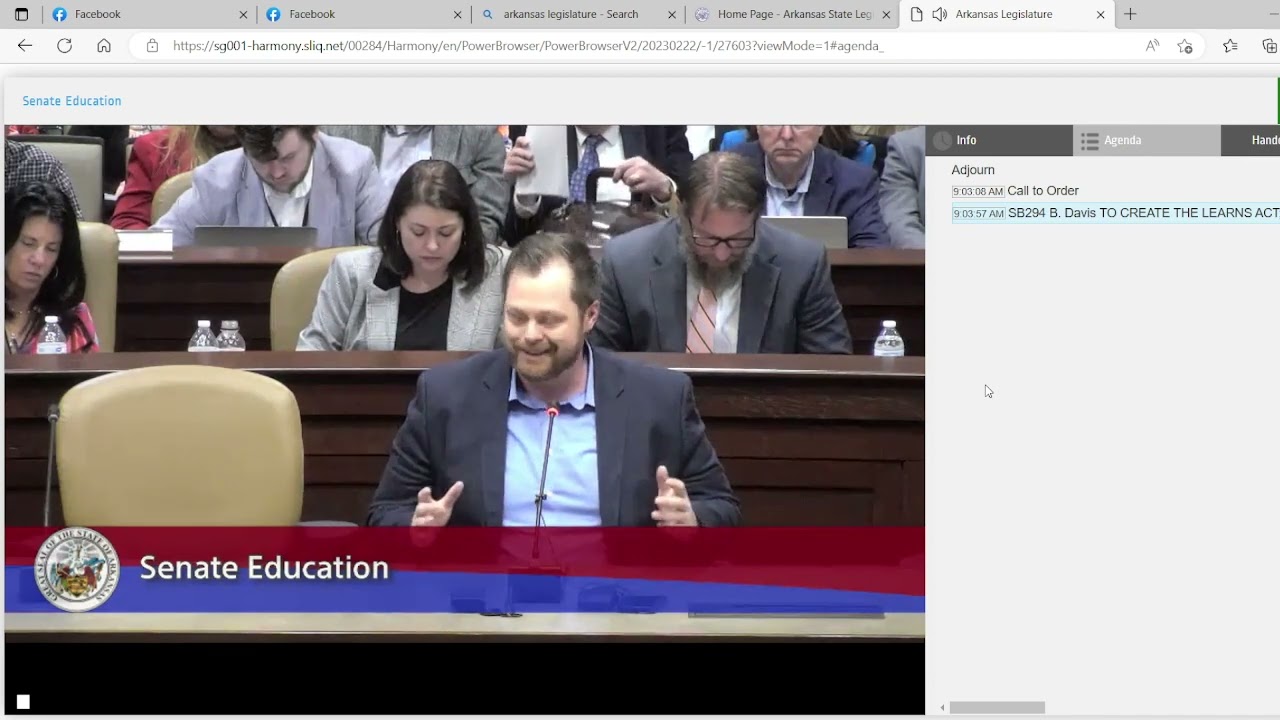Click the horizontal scrollbar thumb in agenda panel

[x=997, y=707]
